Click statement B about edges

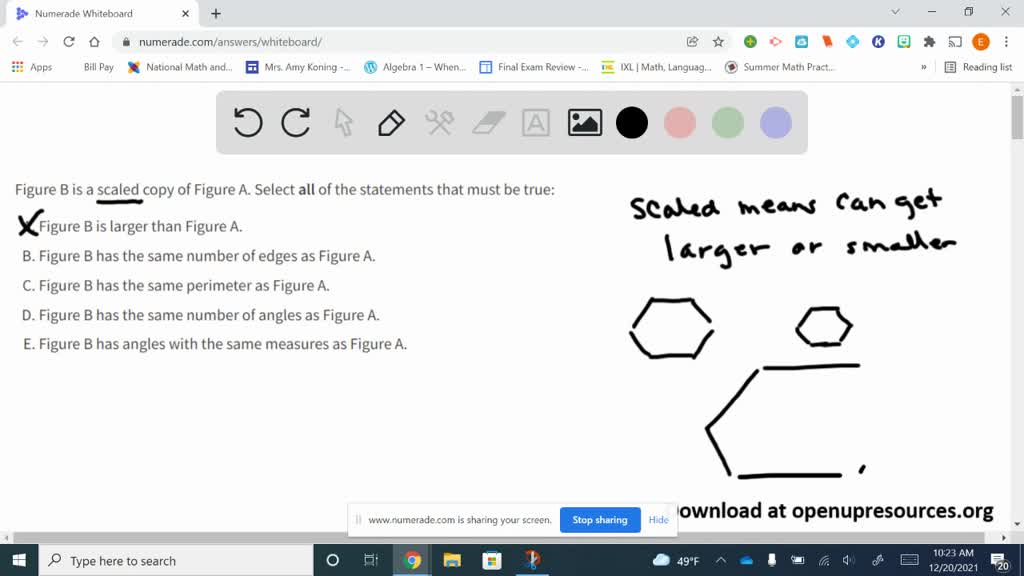199,256
